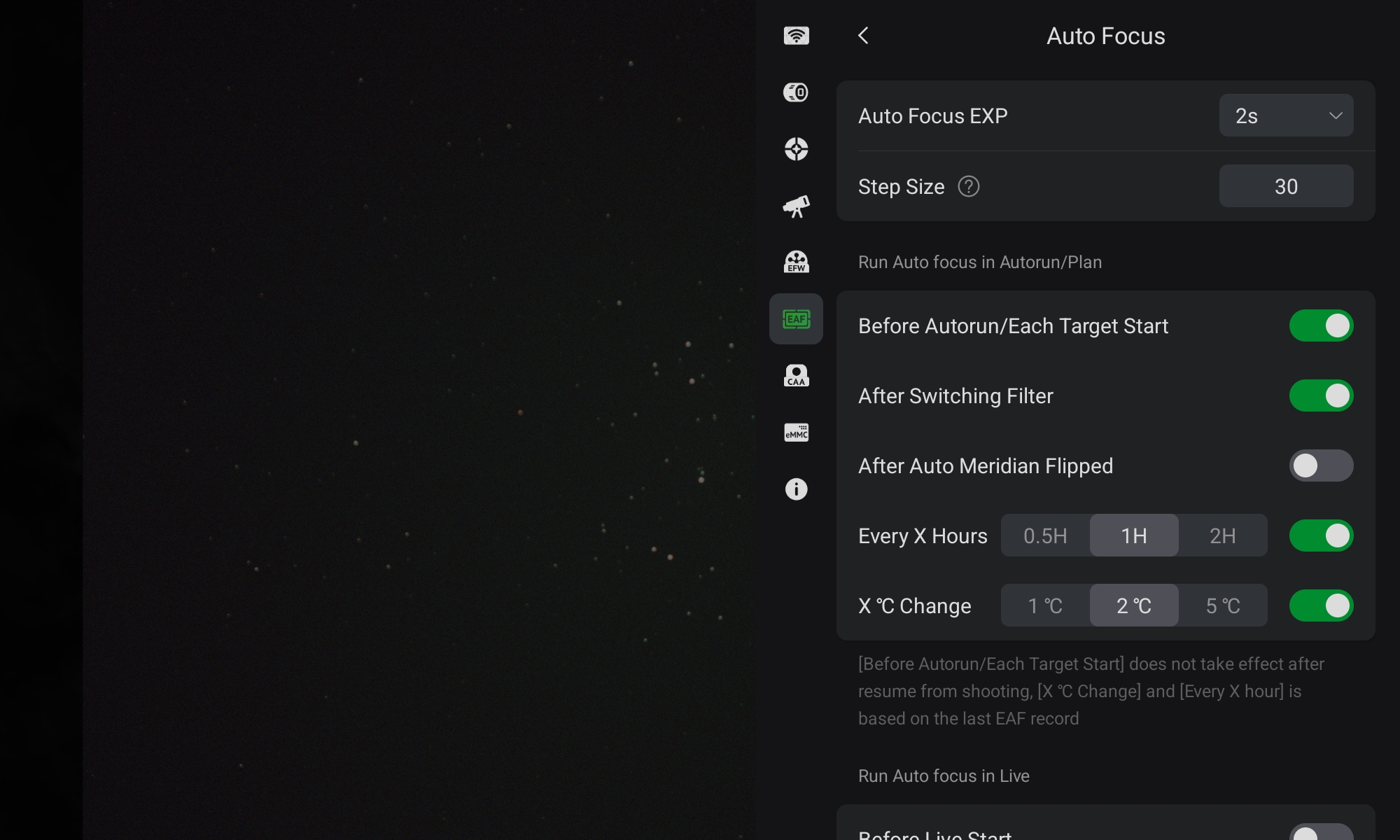Turn off the Every X Hours switch
Screen dimensions: 1400x840
click(1321, 536)
